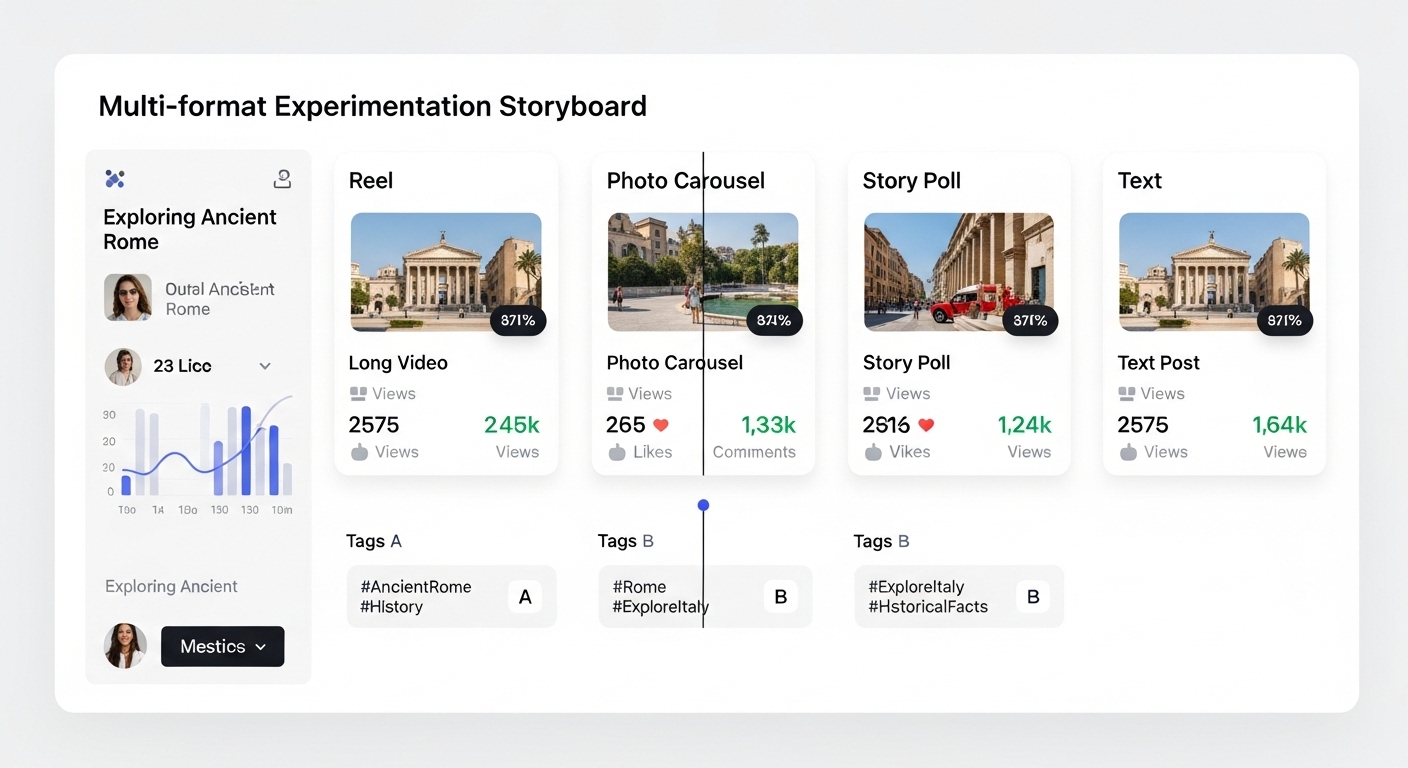Expand the 23 Licc dropdown chevron
The height and width of the screenshot is (768, 1408).
click(265, 366)
